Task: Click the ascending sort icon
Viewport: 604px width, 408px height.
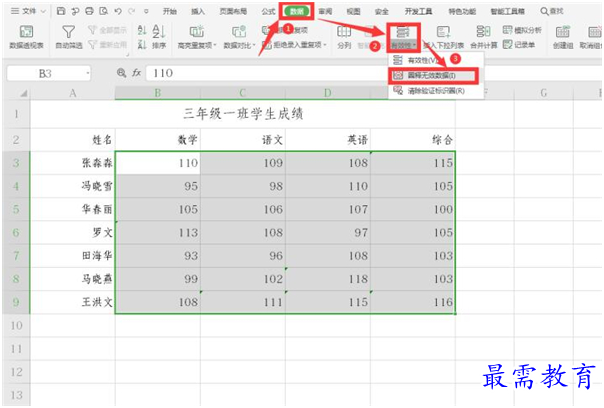Action: (142, 30)
